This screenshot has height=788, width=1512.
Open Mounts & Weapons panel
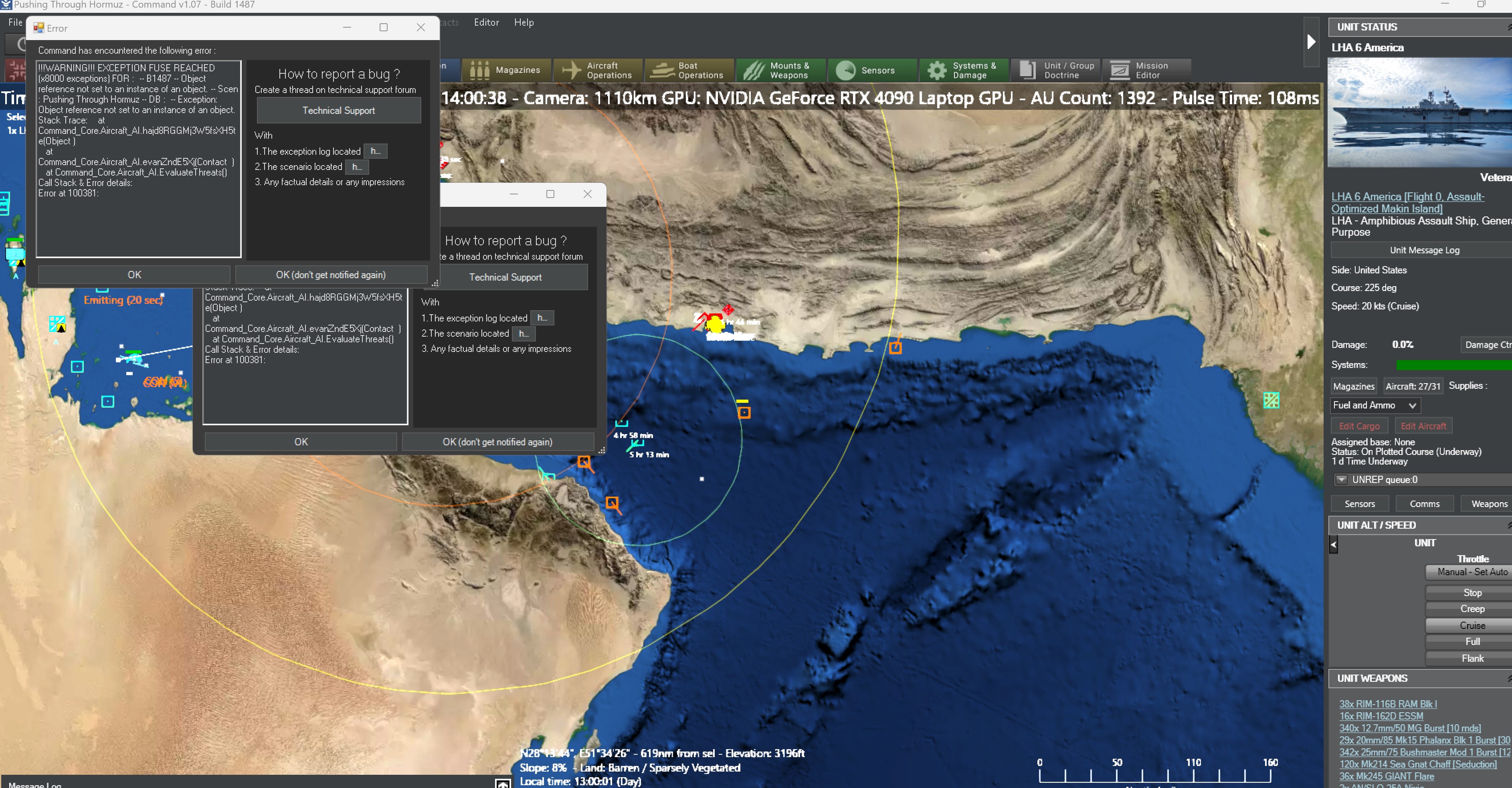pos(781,71)
